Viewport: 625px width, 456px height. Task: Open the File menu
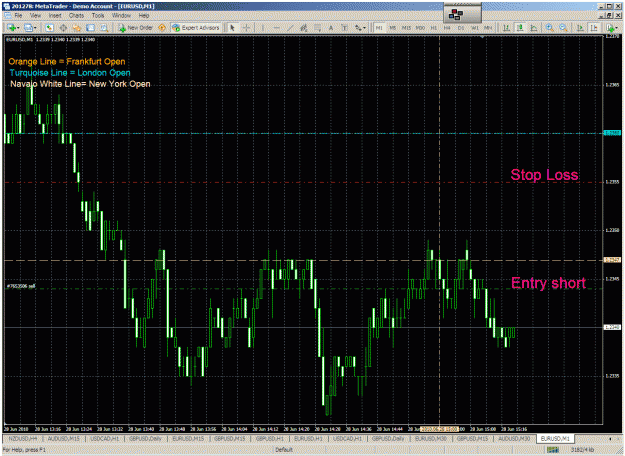point(18,16)
